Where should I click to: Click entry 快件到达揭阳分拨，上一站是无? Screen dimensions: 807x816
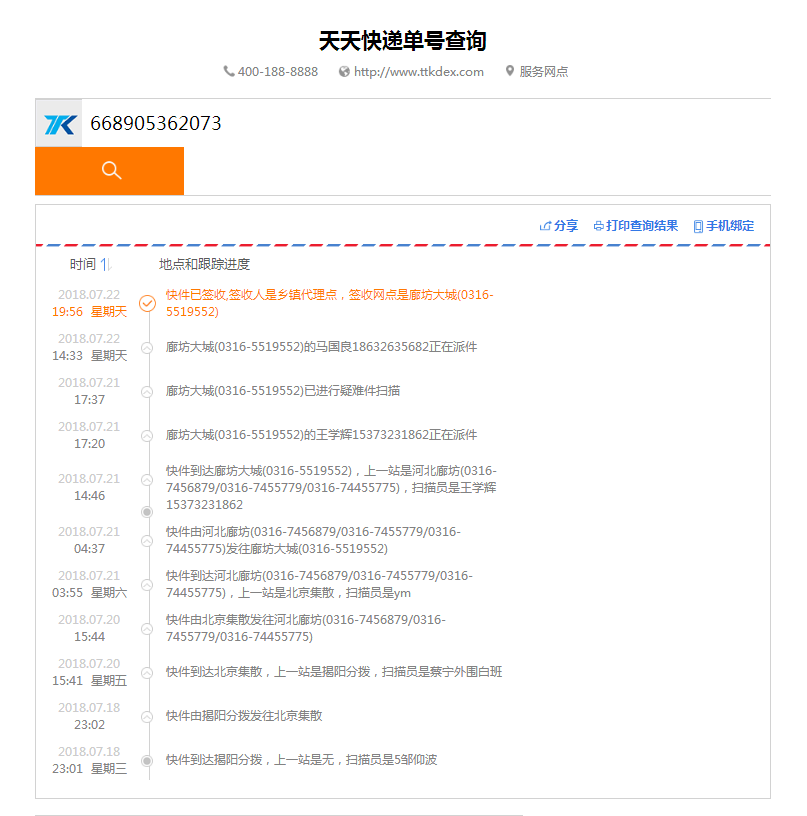point(301,760)
